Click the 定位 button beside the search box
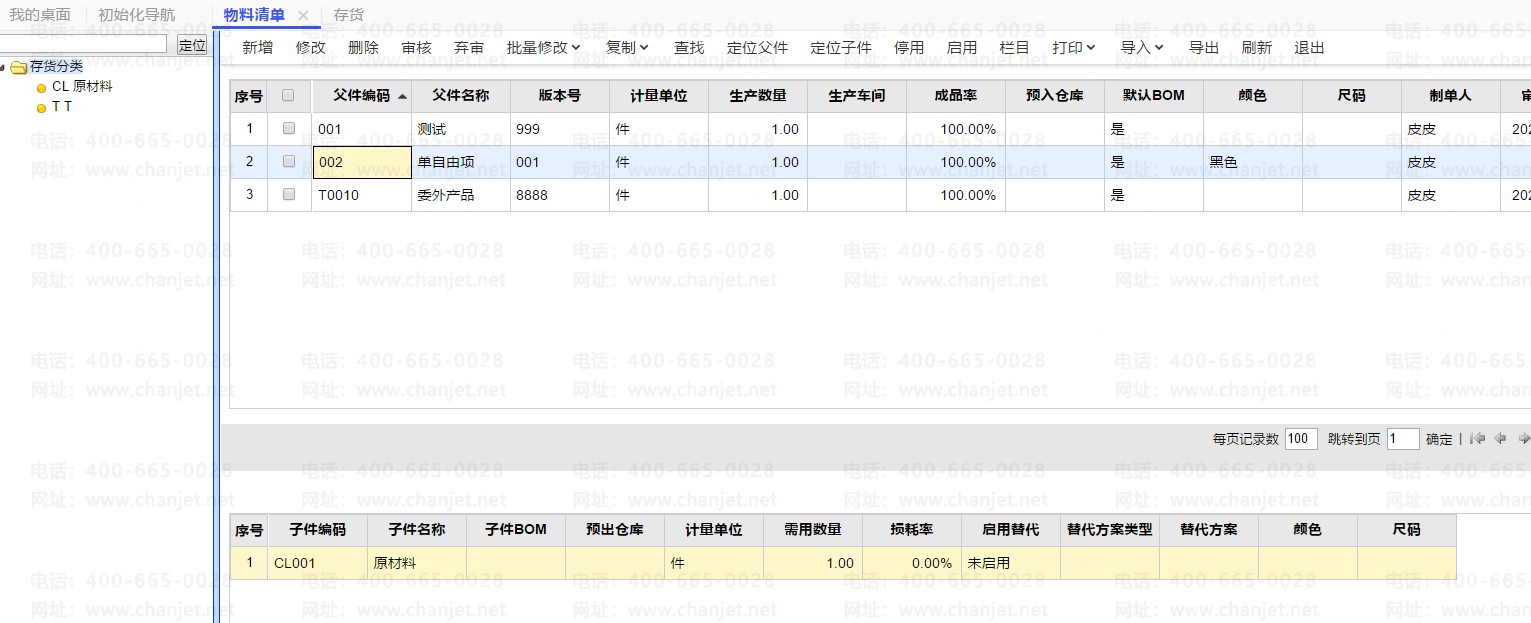 [x=191, y=44]
